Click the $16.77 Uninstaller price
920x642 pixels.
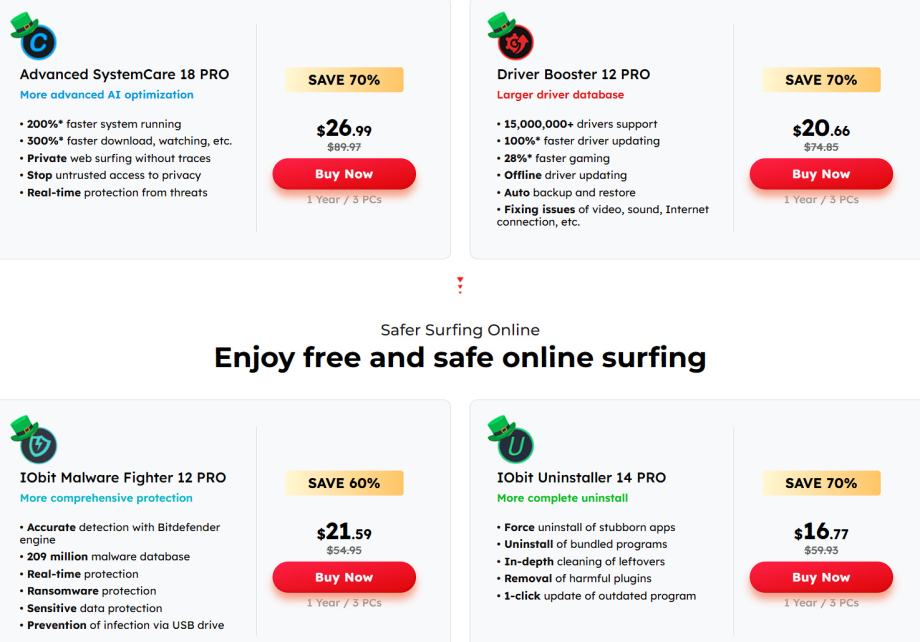tap(821, 533)
